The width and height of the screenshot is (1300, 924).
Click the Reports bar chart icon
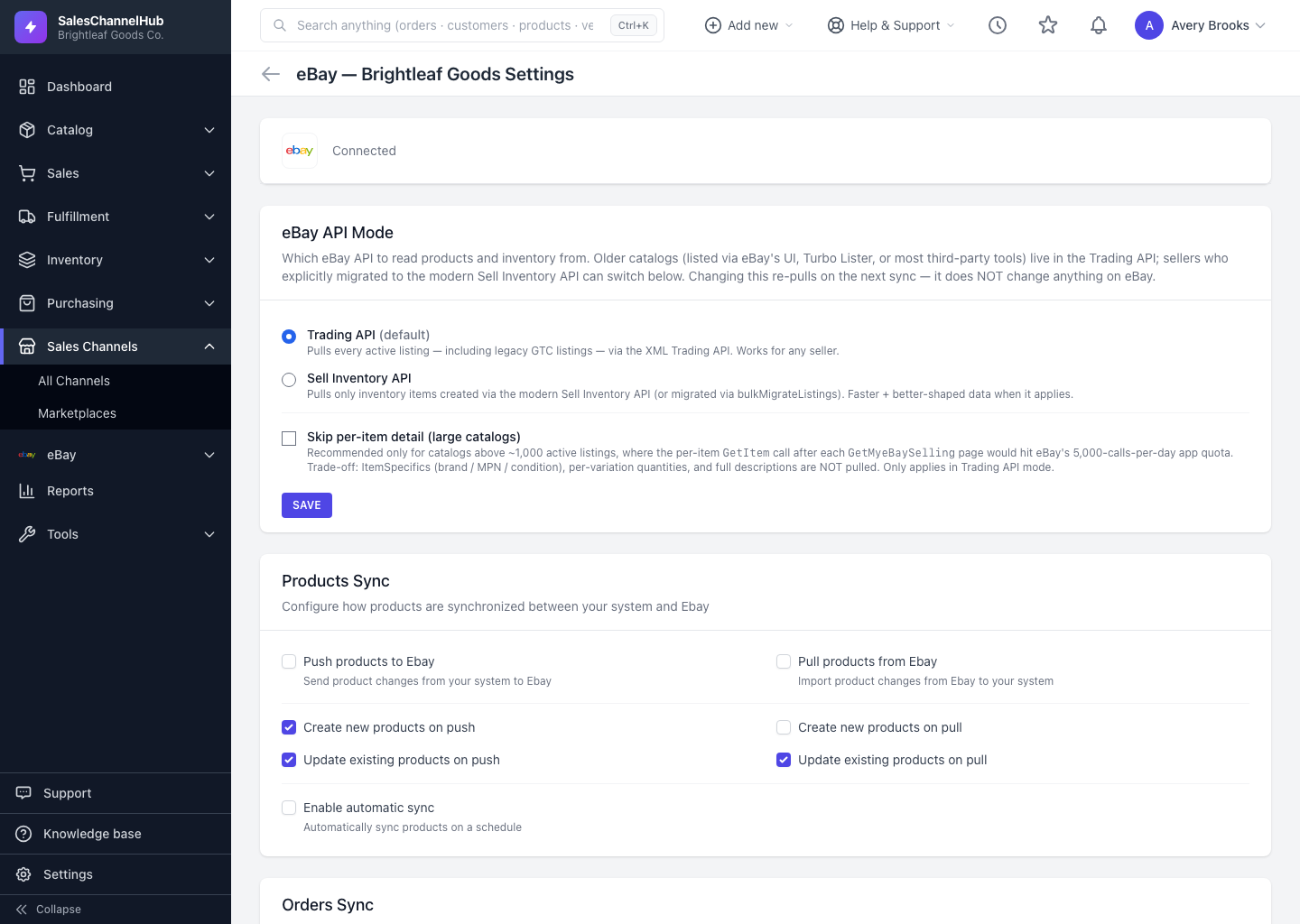coord(27,491)
